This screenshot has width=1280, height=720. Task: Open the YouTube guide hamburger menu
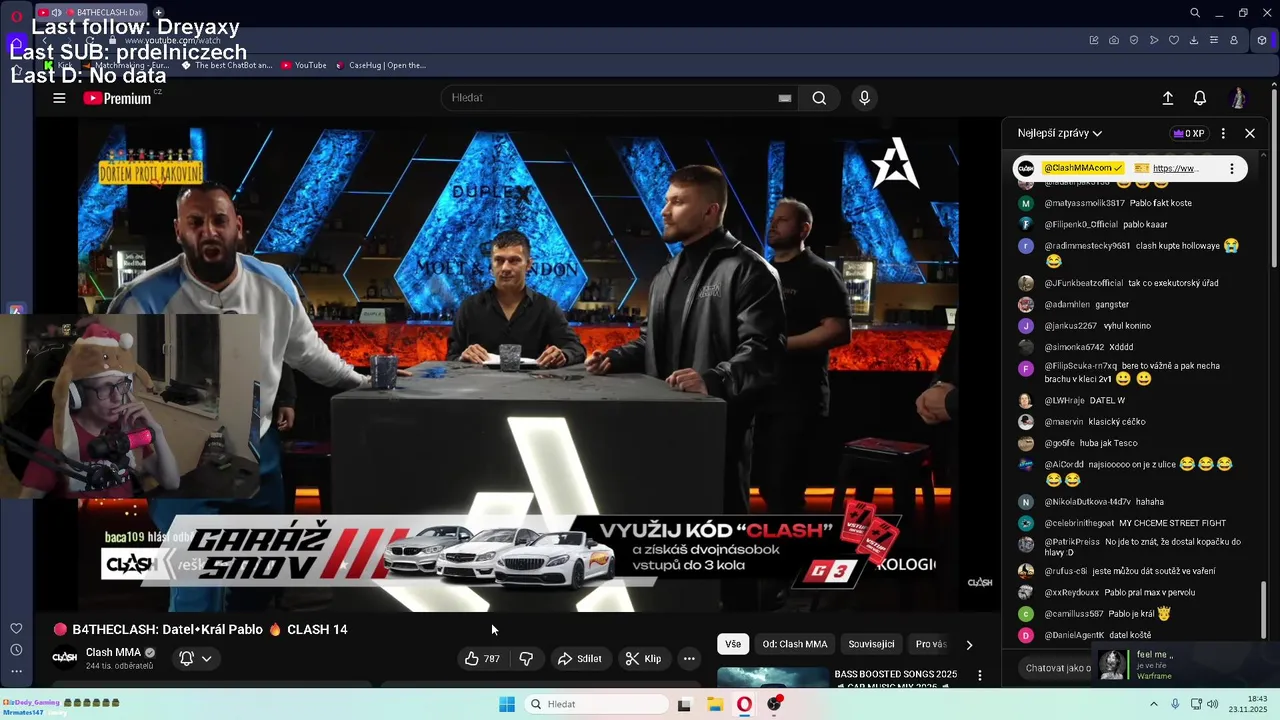click(x=59, y=98)
